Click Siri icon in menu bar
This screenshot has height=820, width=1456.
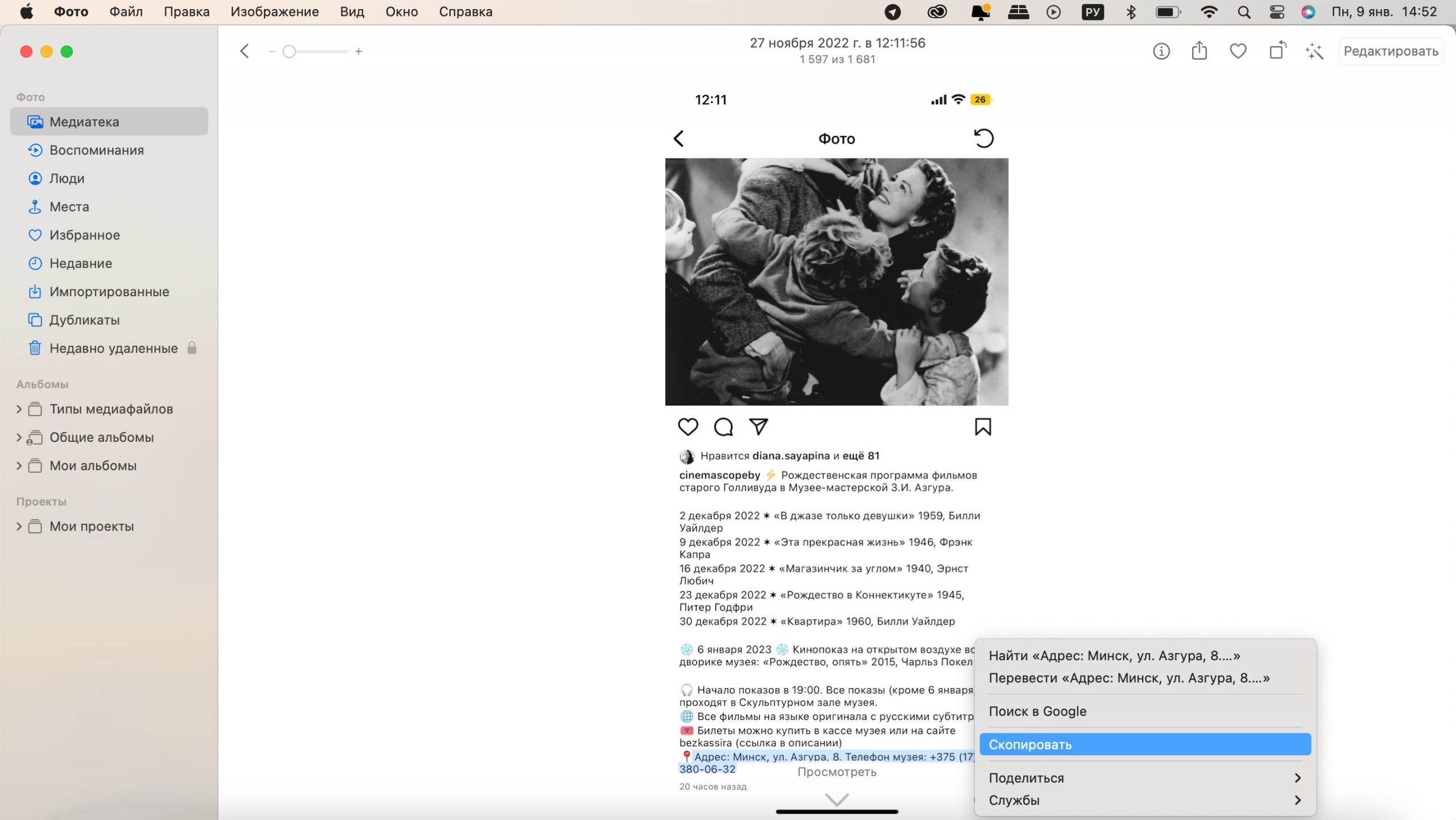click(1308, 12)
